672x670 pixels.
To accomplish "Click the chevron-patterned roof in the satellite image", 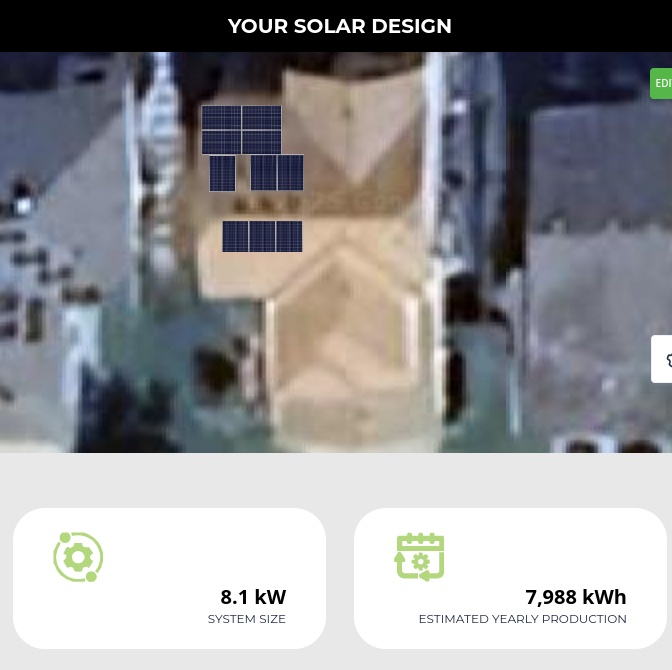I will click(345, 343).
